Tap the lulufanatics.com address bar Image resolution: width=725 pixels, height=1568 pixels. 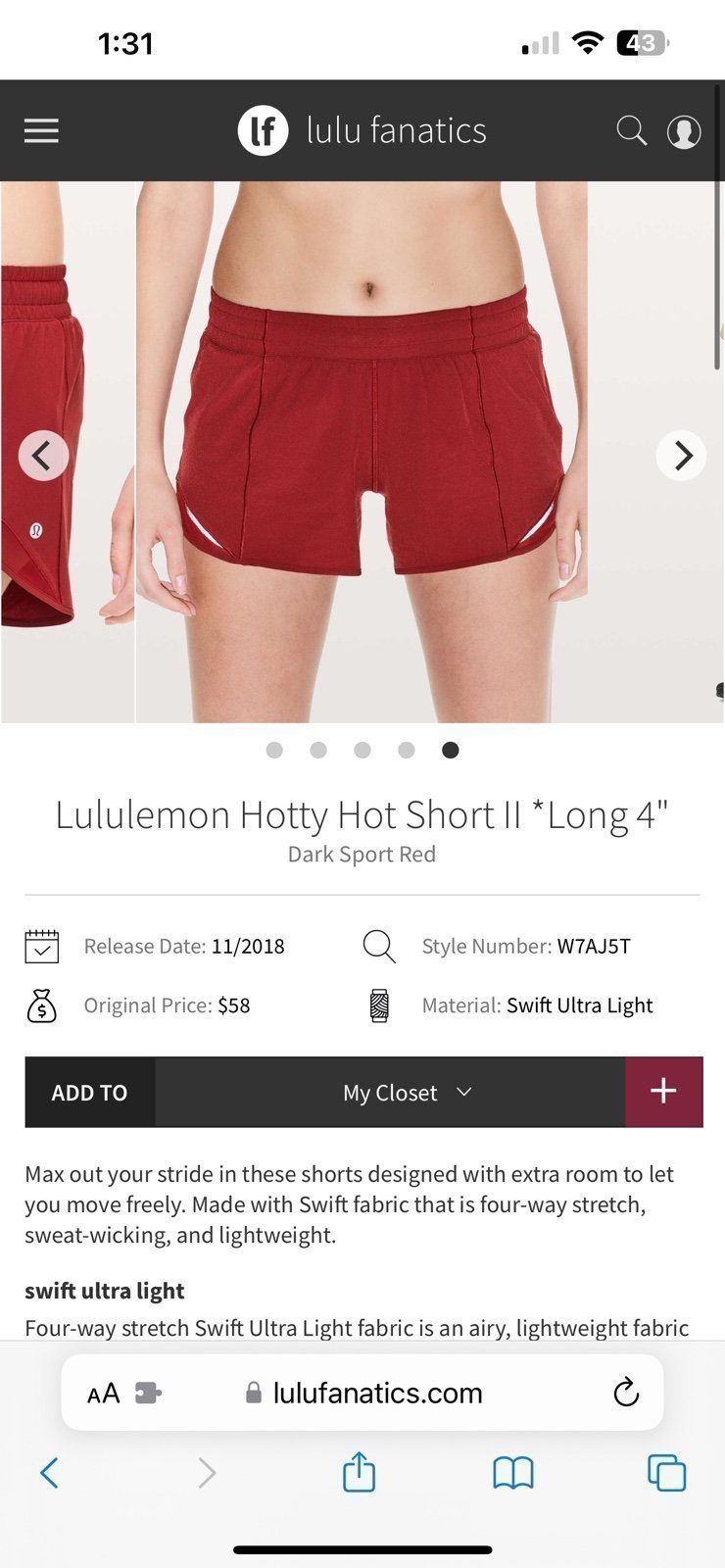click(362, 1393)
